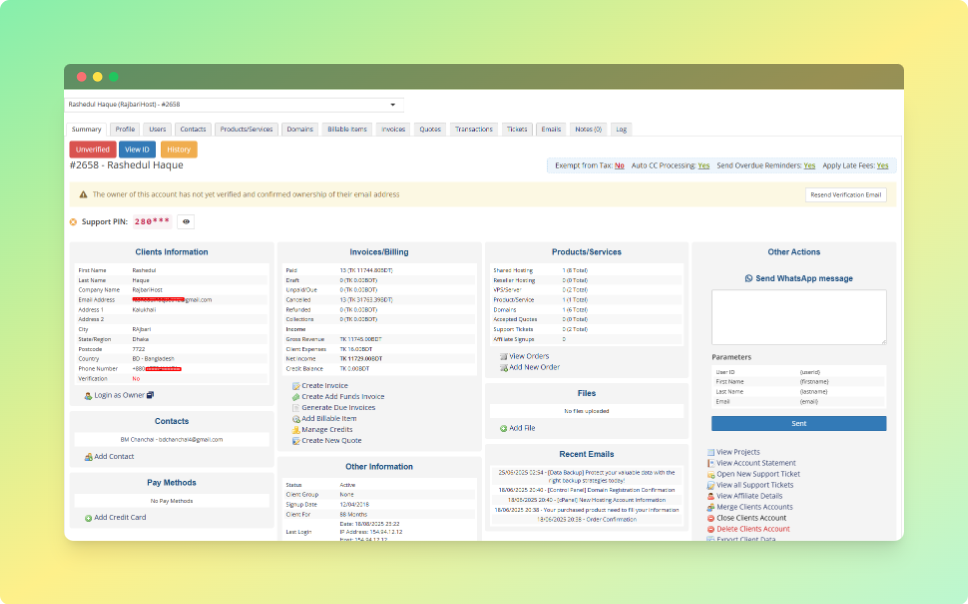Toggle the Exempt from Tax setting

619,164
